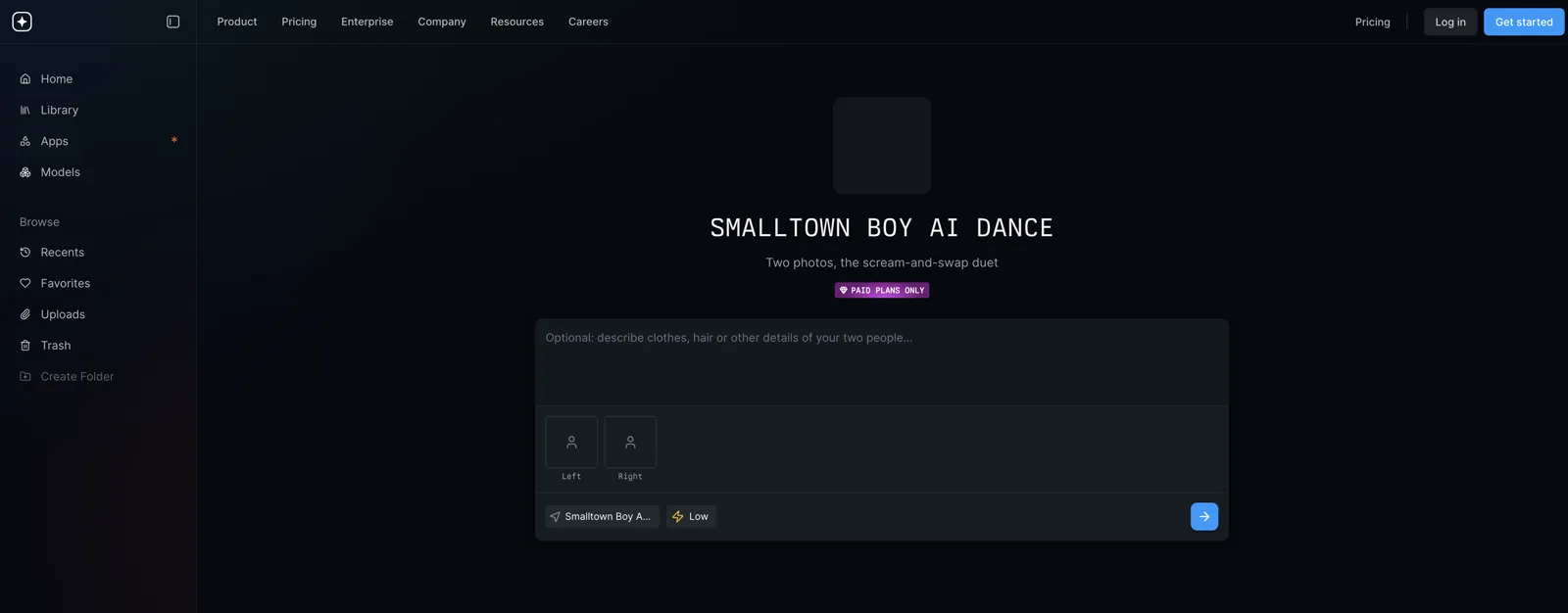Add photo for Left person slot
1568x613 pixels.
[x=571, y=443]
